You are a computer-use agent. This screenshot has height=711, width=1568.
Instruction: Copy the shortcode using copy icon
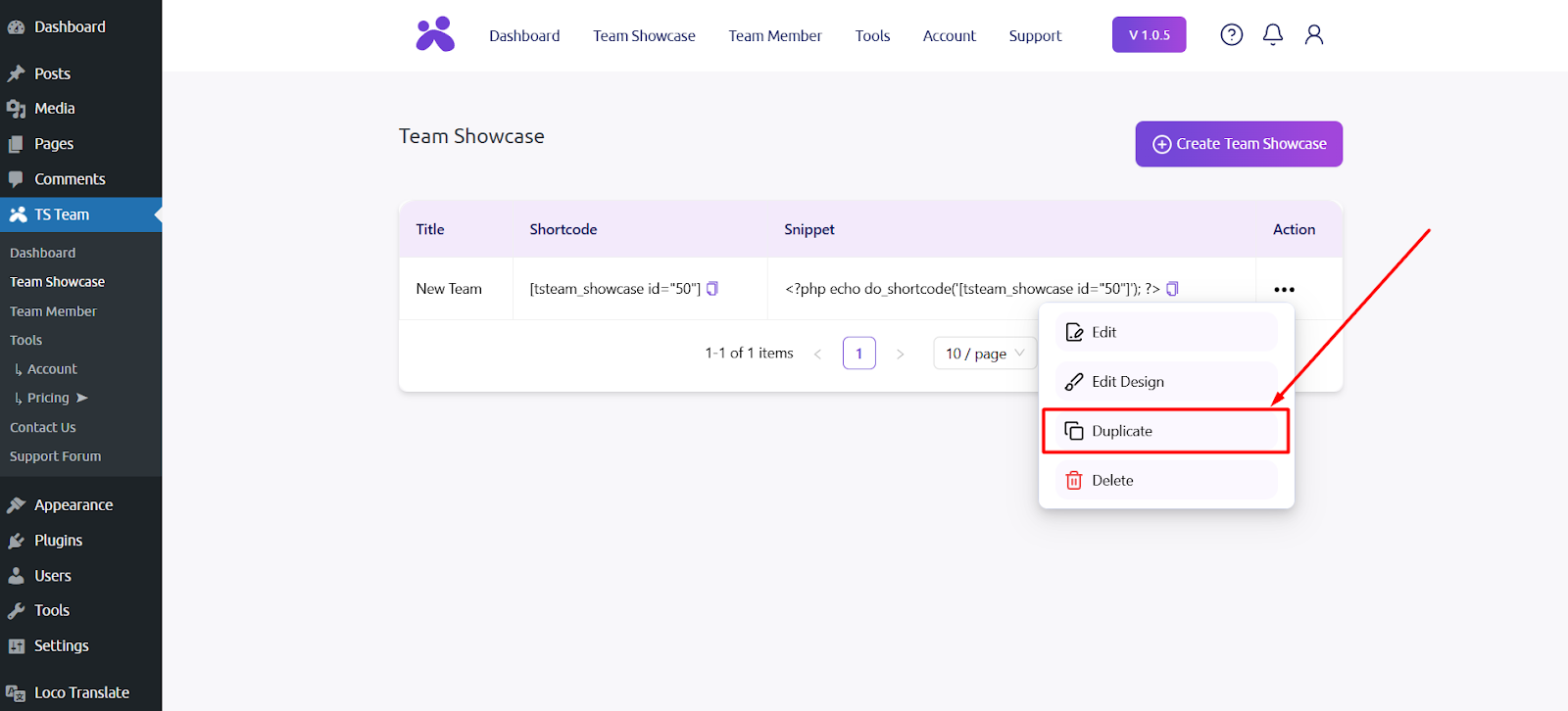click(x=712, y=289)
